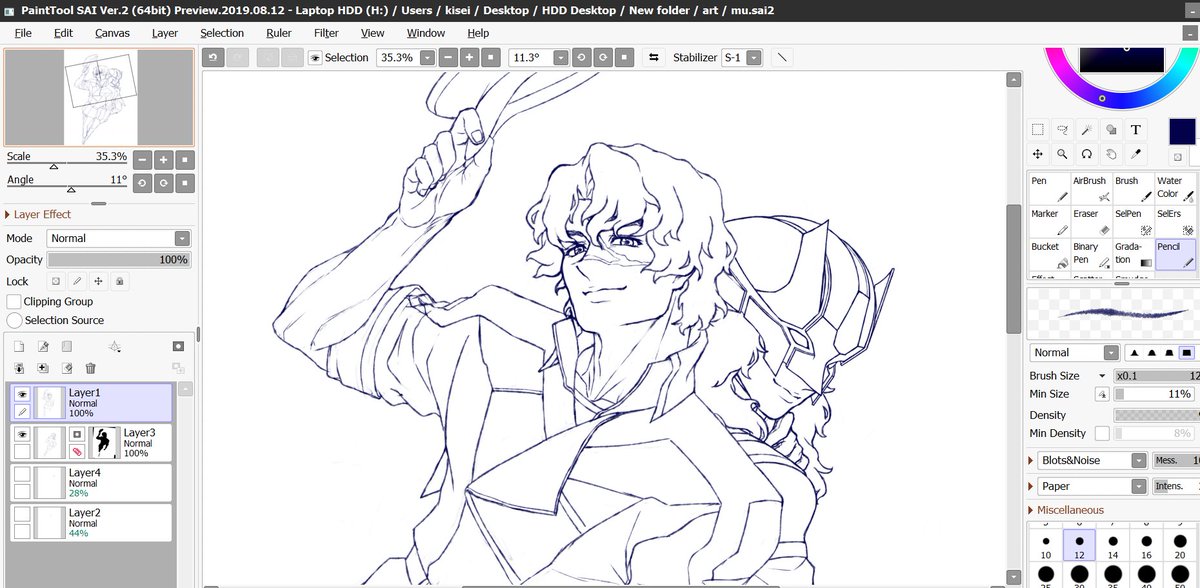The height and width of the screenshot is (588, 1200).
Task: Click the Scale minus button in navigator
Action: coord(142,159)
